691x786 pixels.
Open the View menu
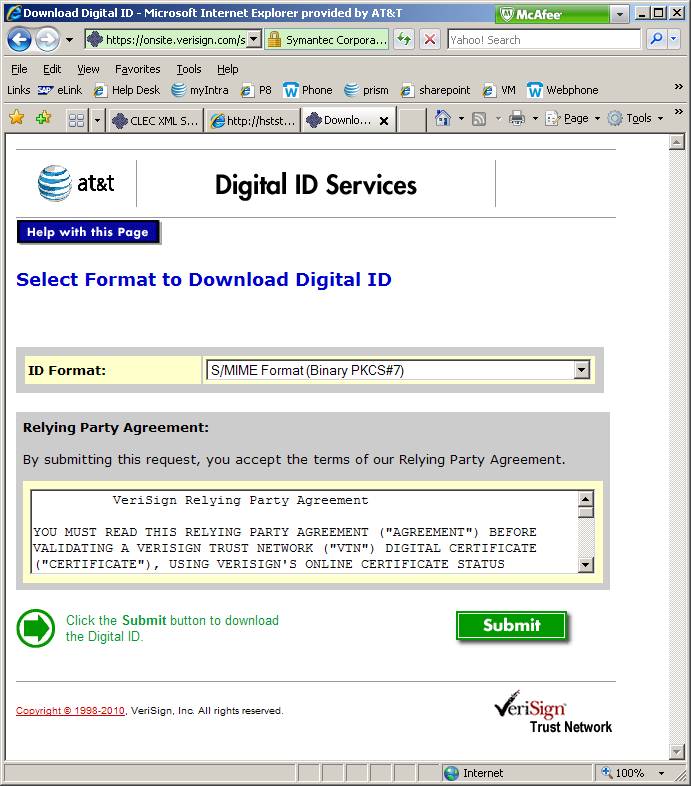[x=88, y=69]
